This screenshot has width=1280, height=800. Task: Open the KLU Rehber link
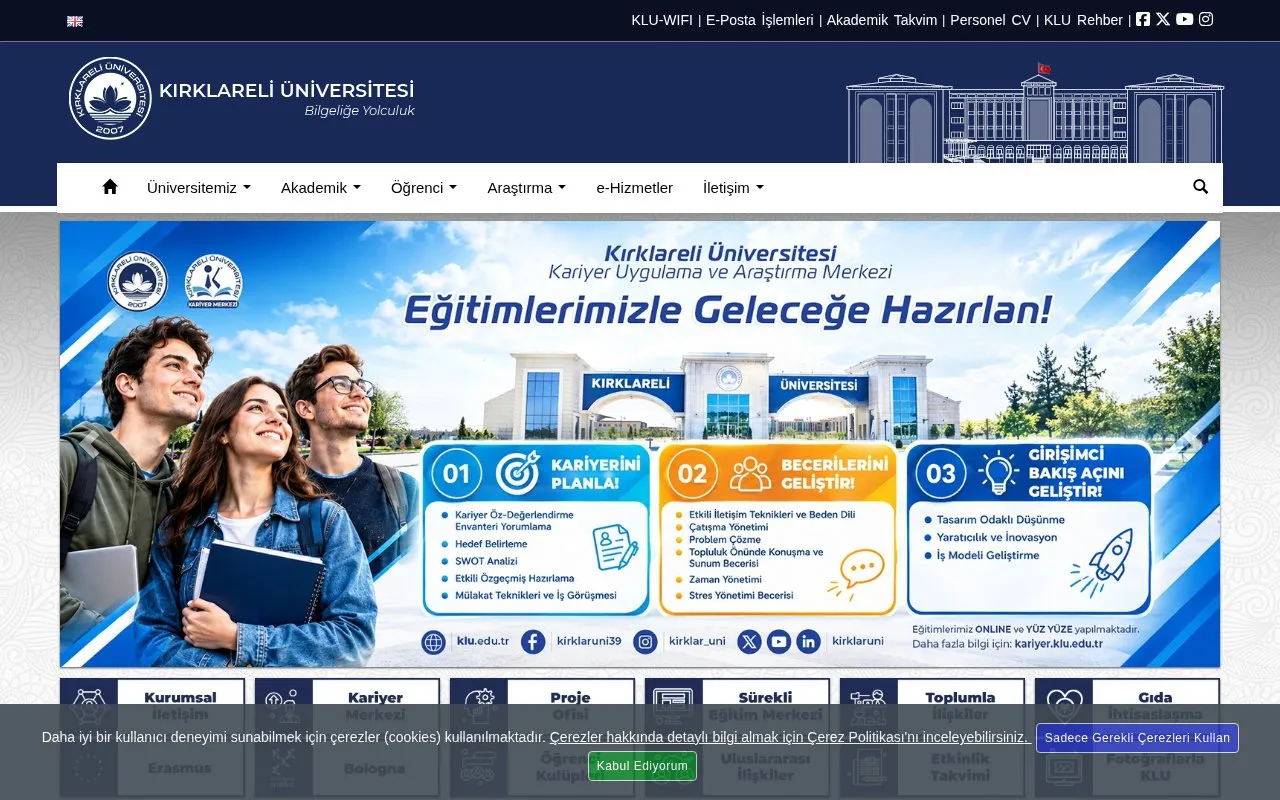(x=1083, y=20)
